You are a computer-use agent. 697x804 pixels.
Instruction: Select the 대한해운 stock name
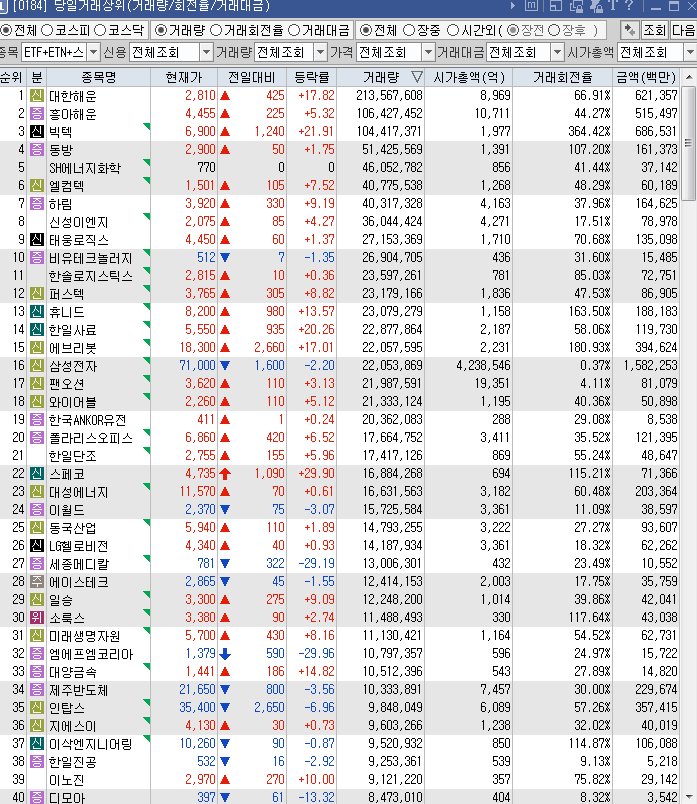coord(73,96)
